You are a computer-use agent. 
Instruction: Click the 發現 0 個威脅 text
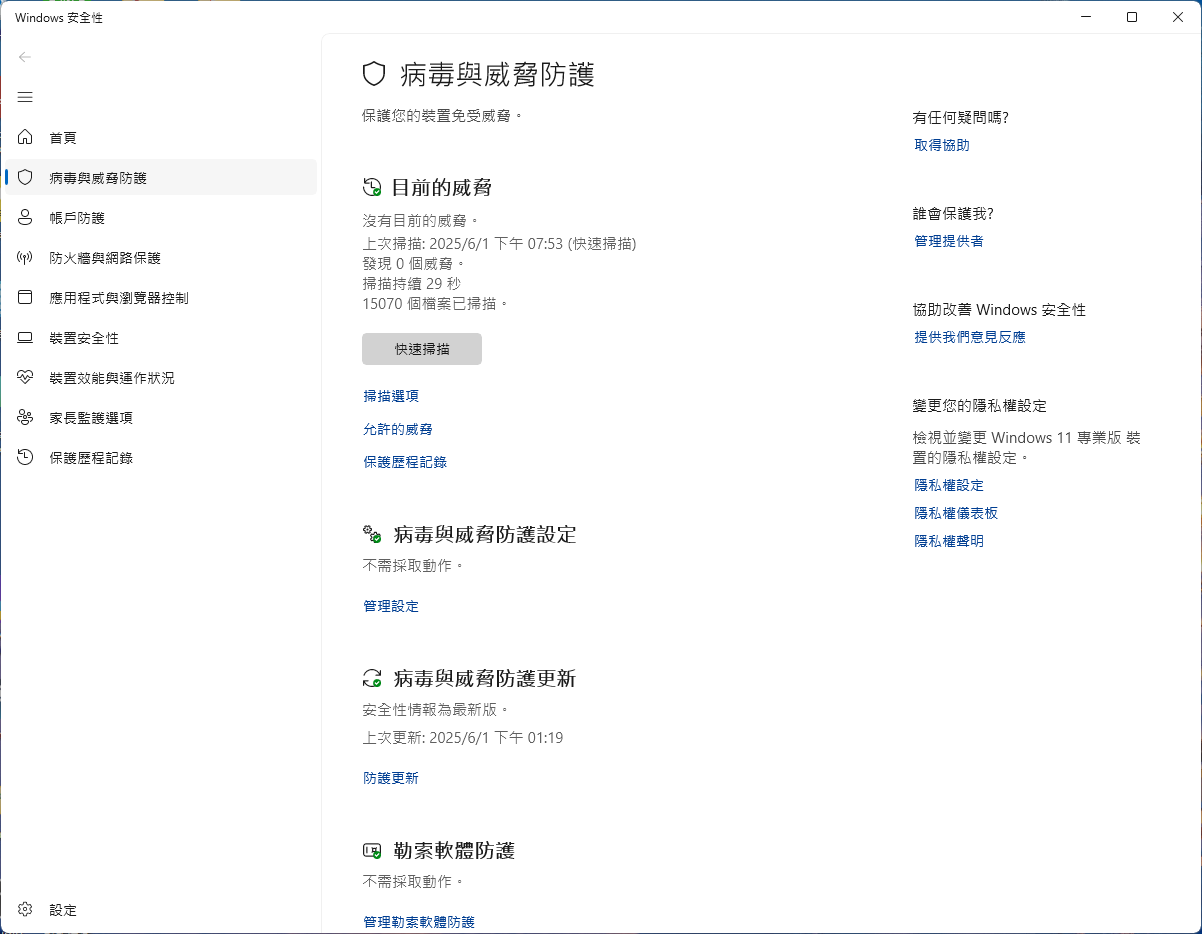pos(414,263)
